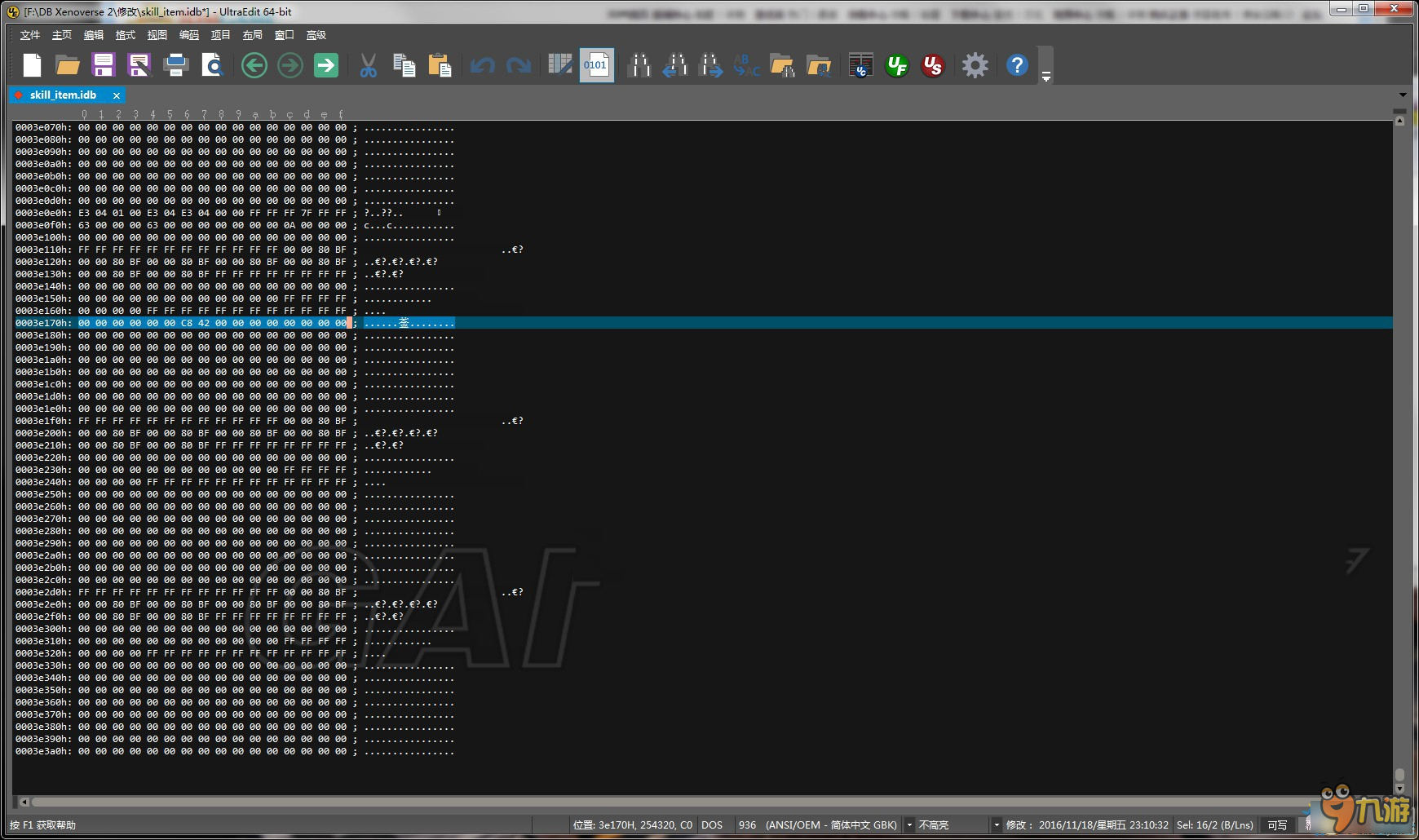This screenshot has height=840, width=1419.
Task: Click byte 63 at start of row 0003e0f0h
Action: (84, 225)
